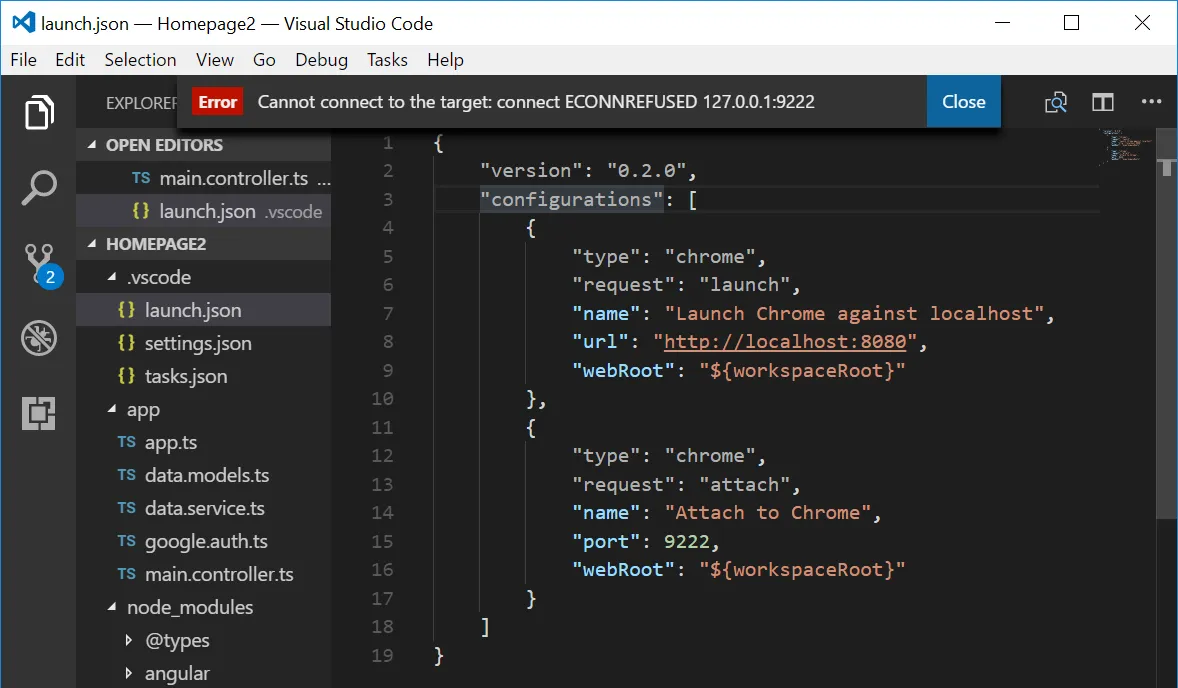
Task: Open app.ts in explorer
Action: click(204, 442)
